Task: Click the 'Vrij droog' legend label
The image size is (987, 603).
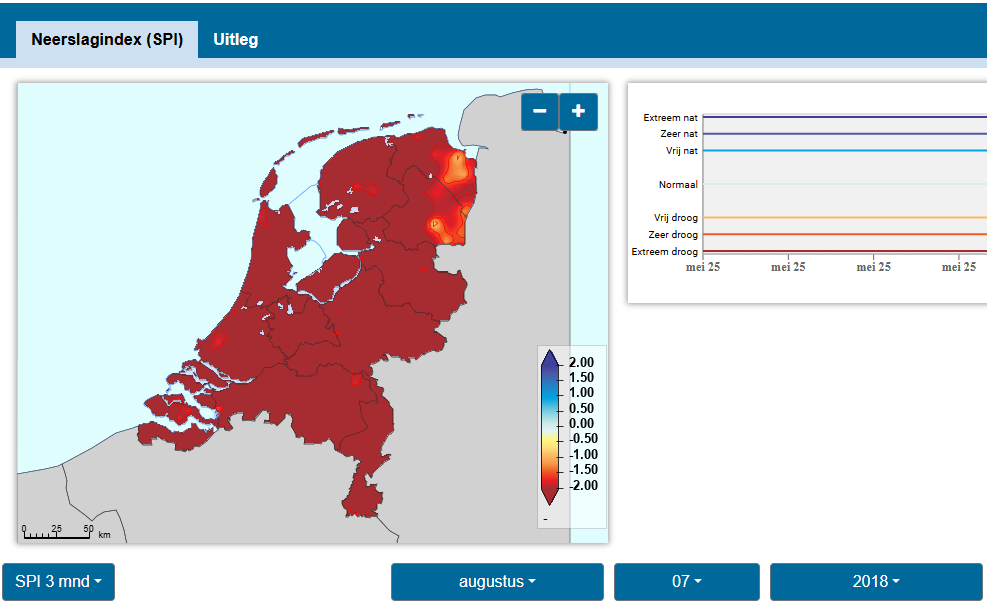Action: click(x=675, y=218)
